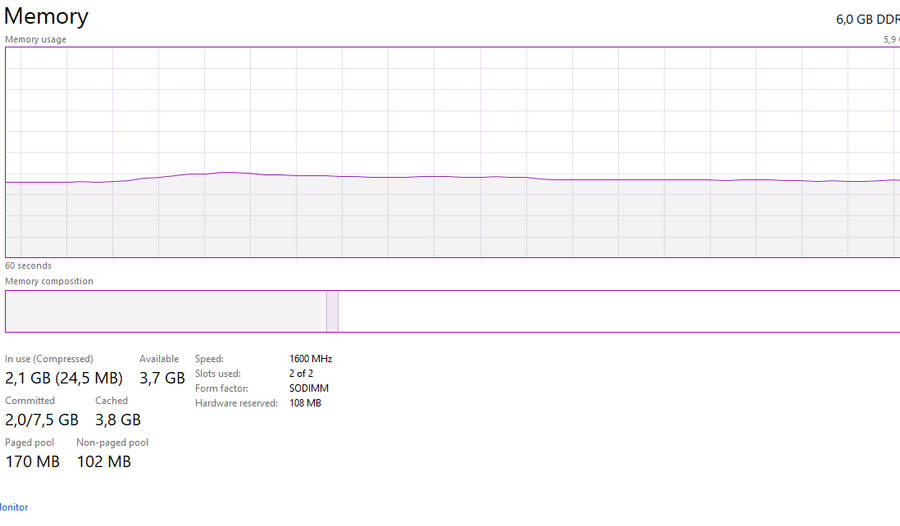Click the Memory usage label above graph
This screenshot has width=900, height=526.
[x=36, y=39]
